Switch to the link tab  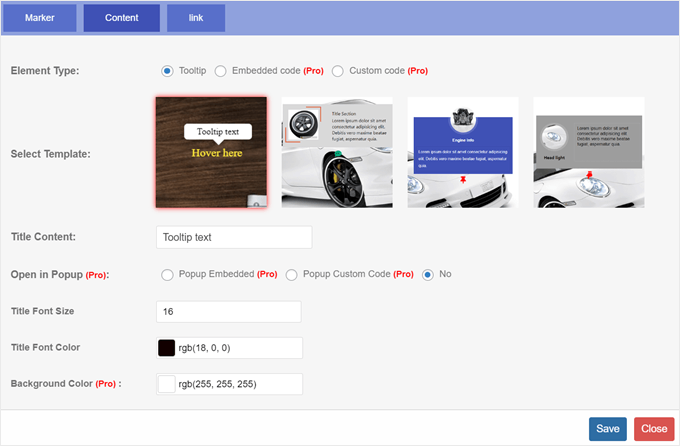[196, 18]
